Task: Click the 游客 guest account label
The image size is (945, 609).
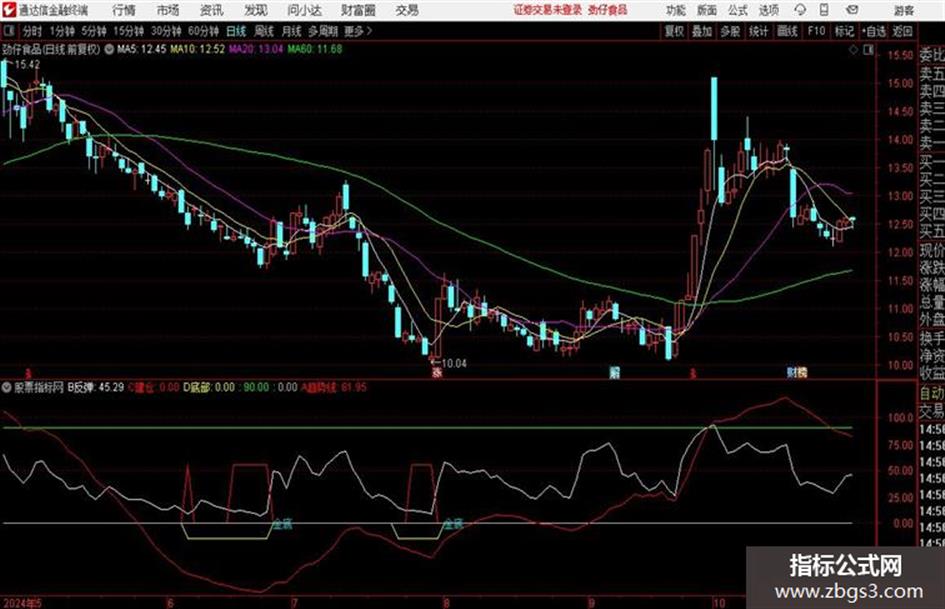Action: pos(903,10)
